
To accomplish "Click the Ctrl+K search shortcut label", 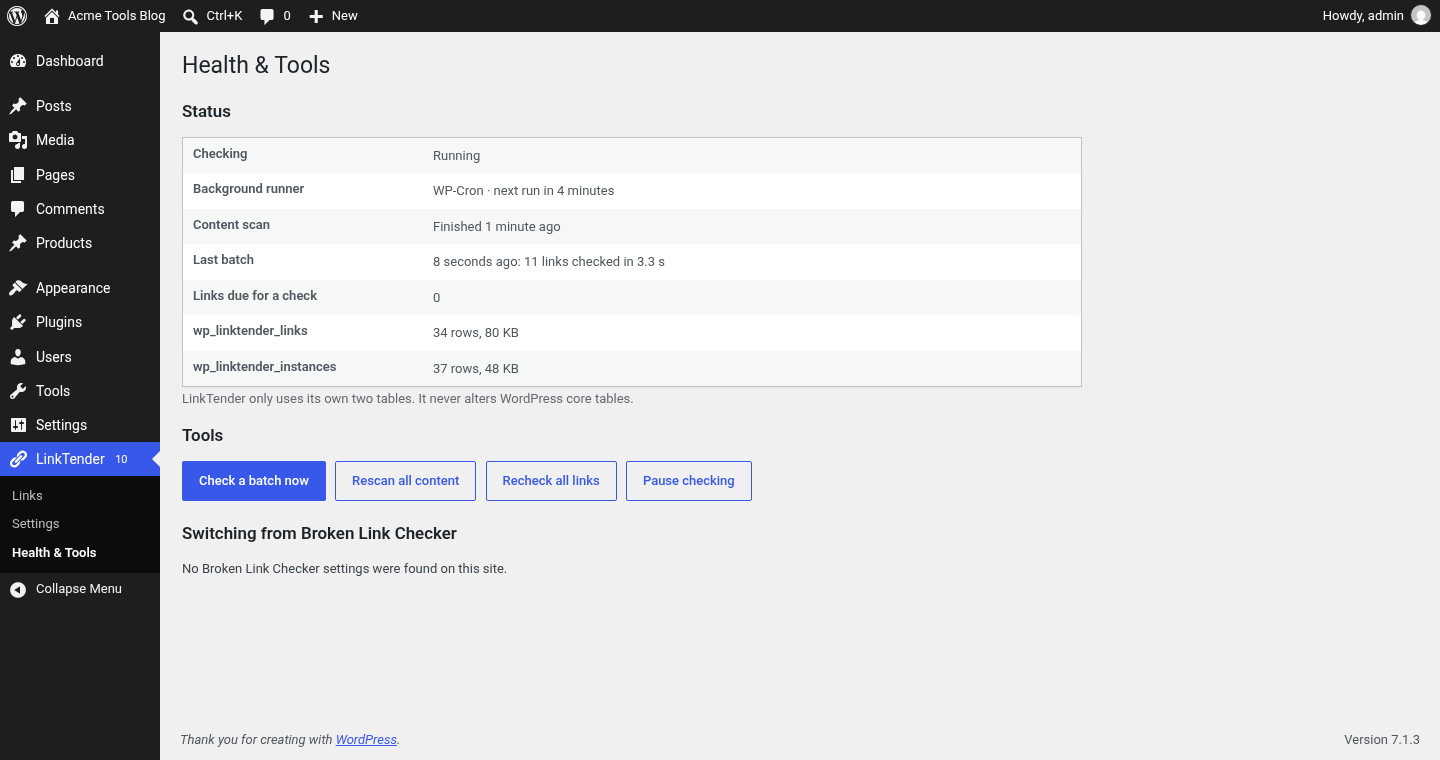I will click(x=225, y=16).
